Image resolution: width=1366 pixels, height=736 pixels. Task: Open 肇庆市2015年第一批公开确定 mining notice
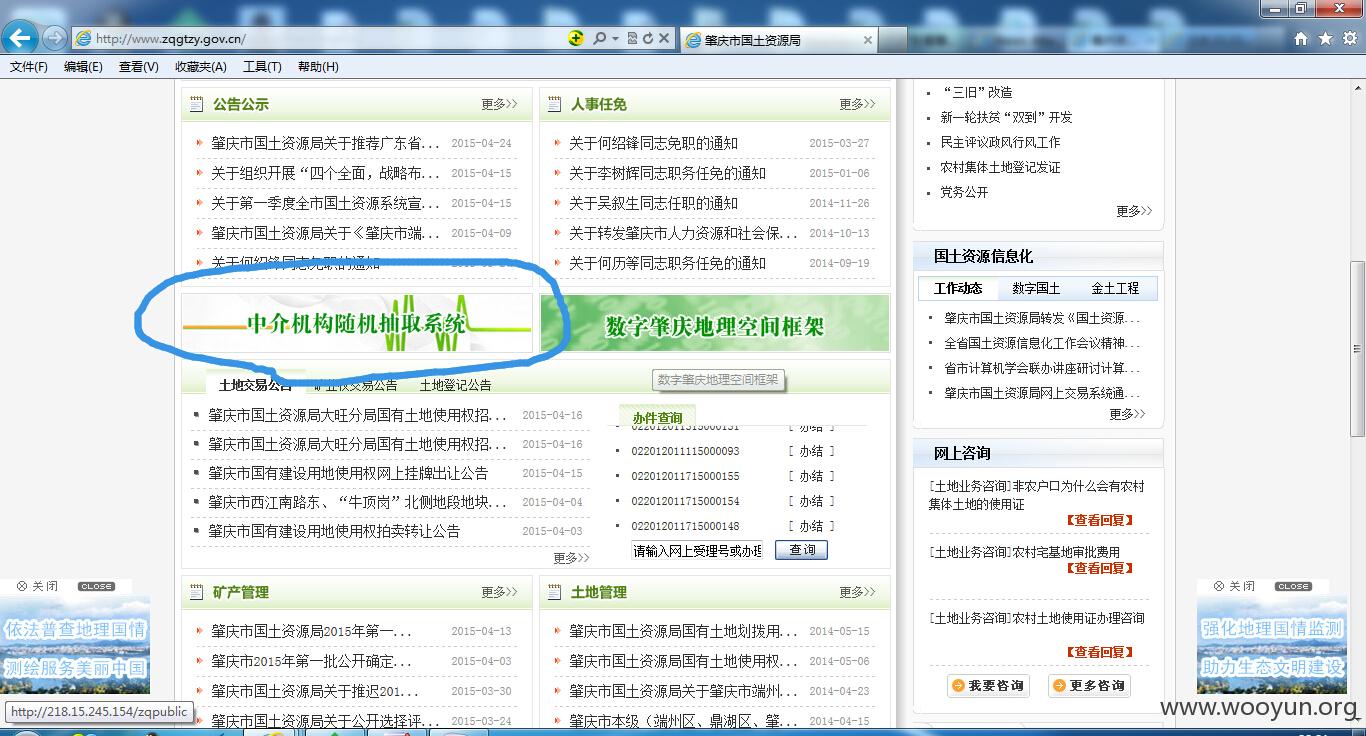pos(311,661)
